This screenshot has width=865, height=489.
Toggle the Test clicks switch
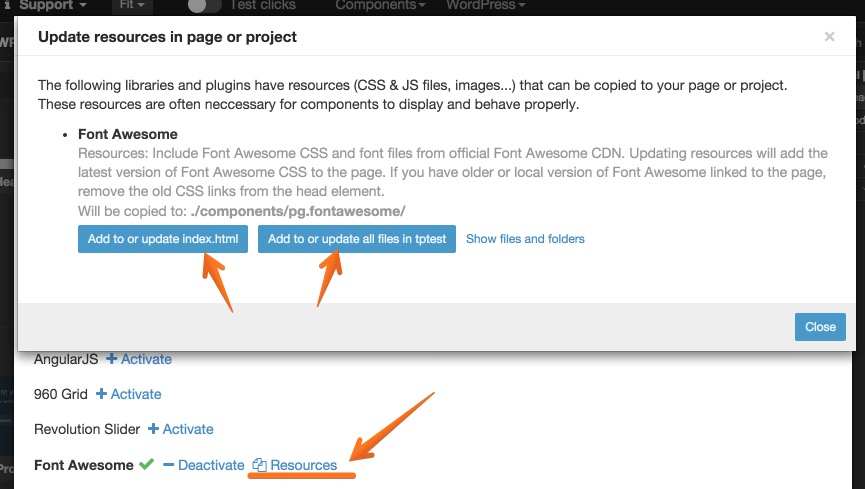[x=204, y=6]
